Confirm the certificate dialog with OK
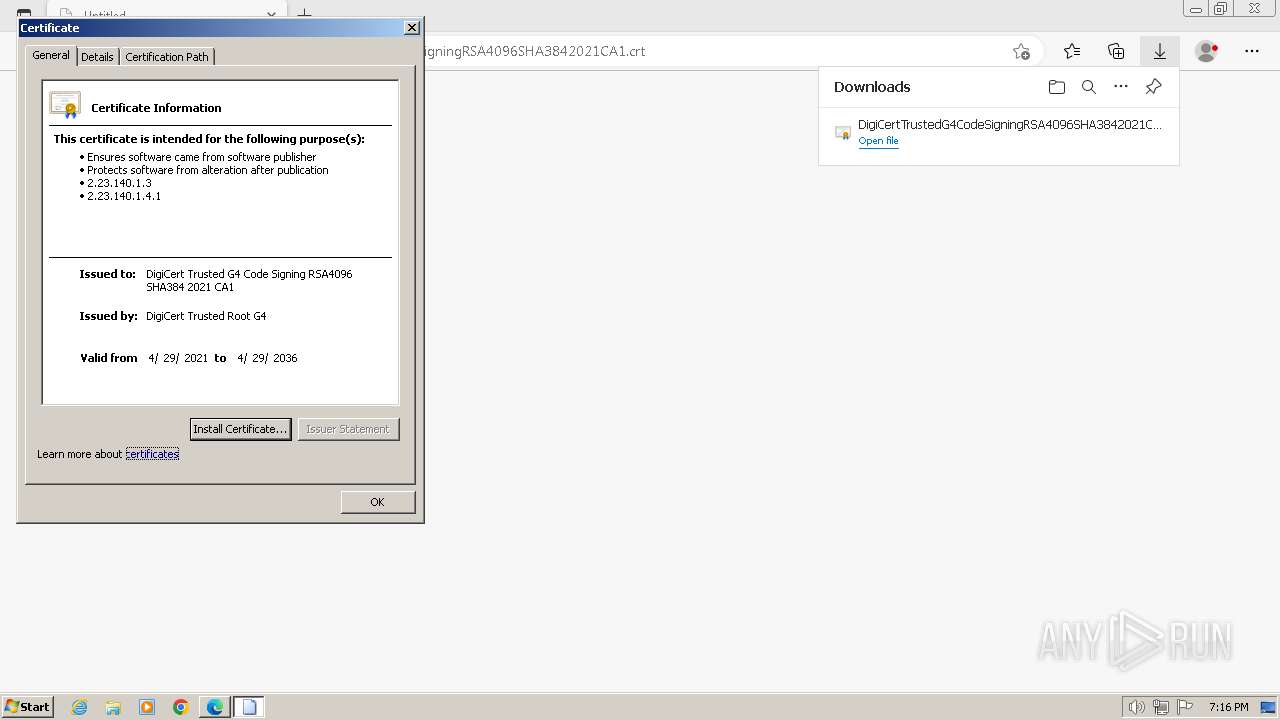The width and height of the screenshot is (1280, 720). tap(377, 502)
